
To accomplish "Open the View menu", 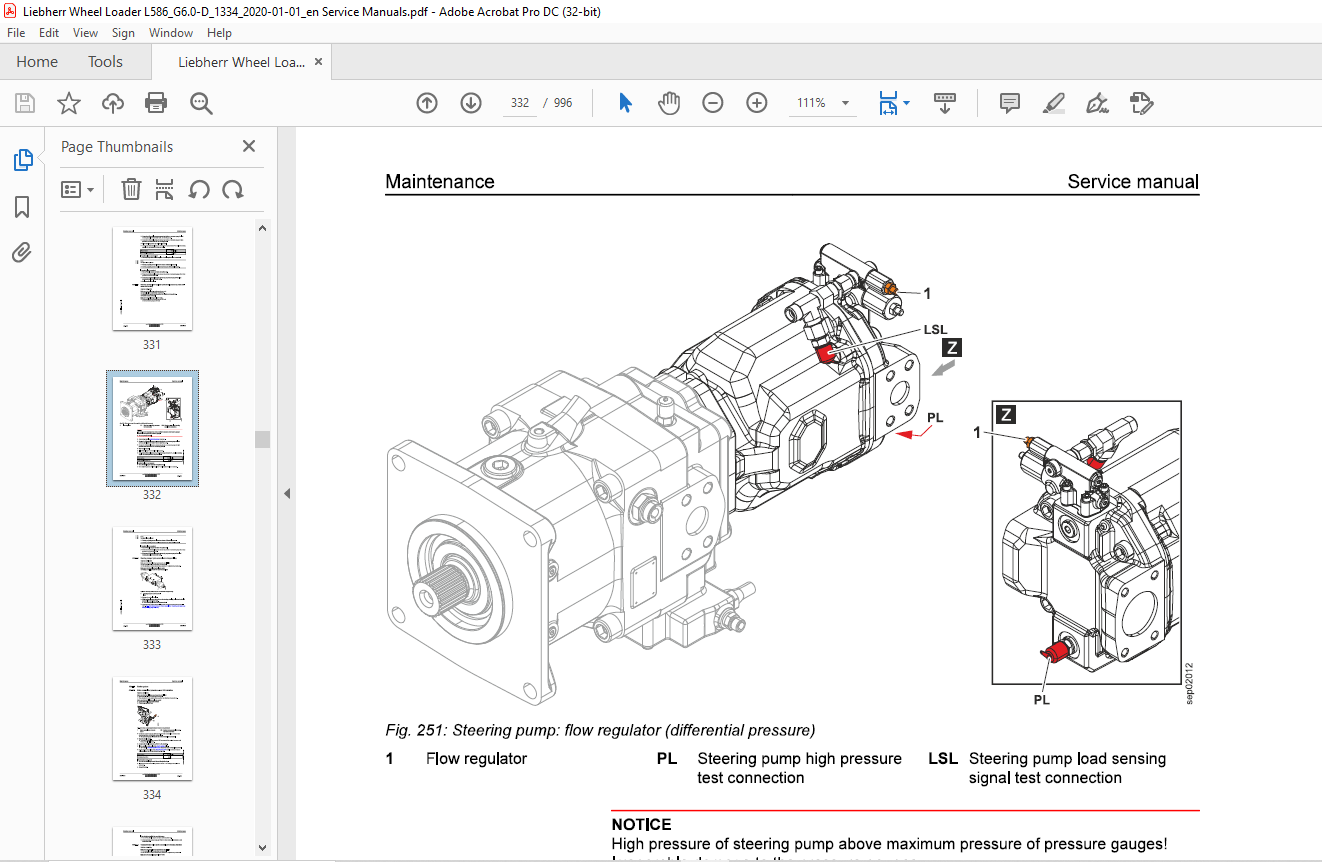I will click(x=86, y=33).
